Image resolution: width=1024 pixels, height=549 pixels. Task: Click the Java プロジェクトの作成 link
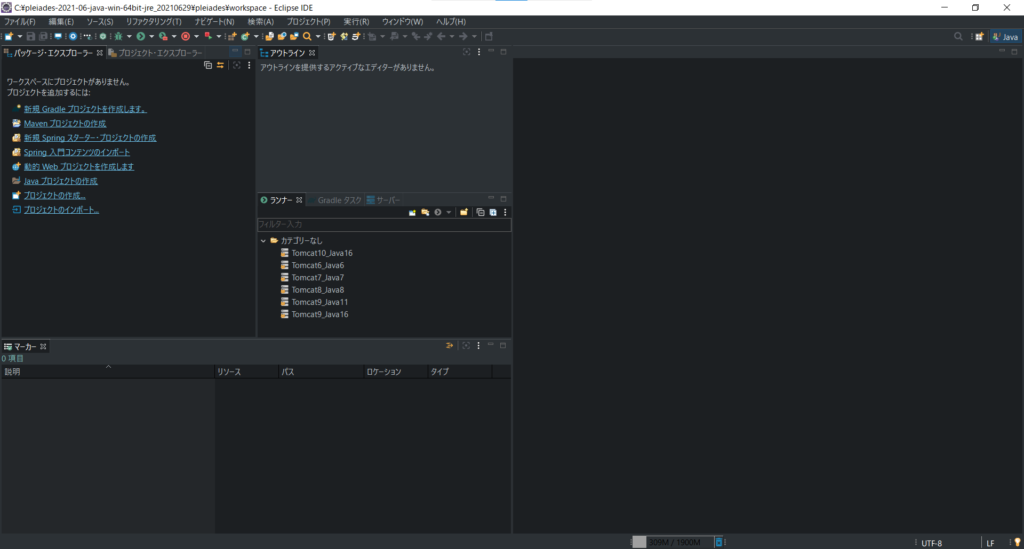(60, 181)
